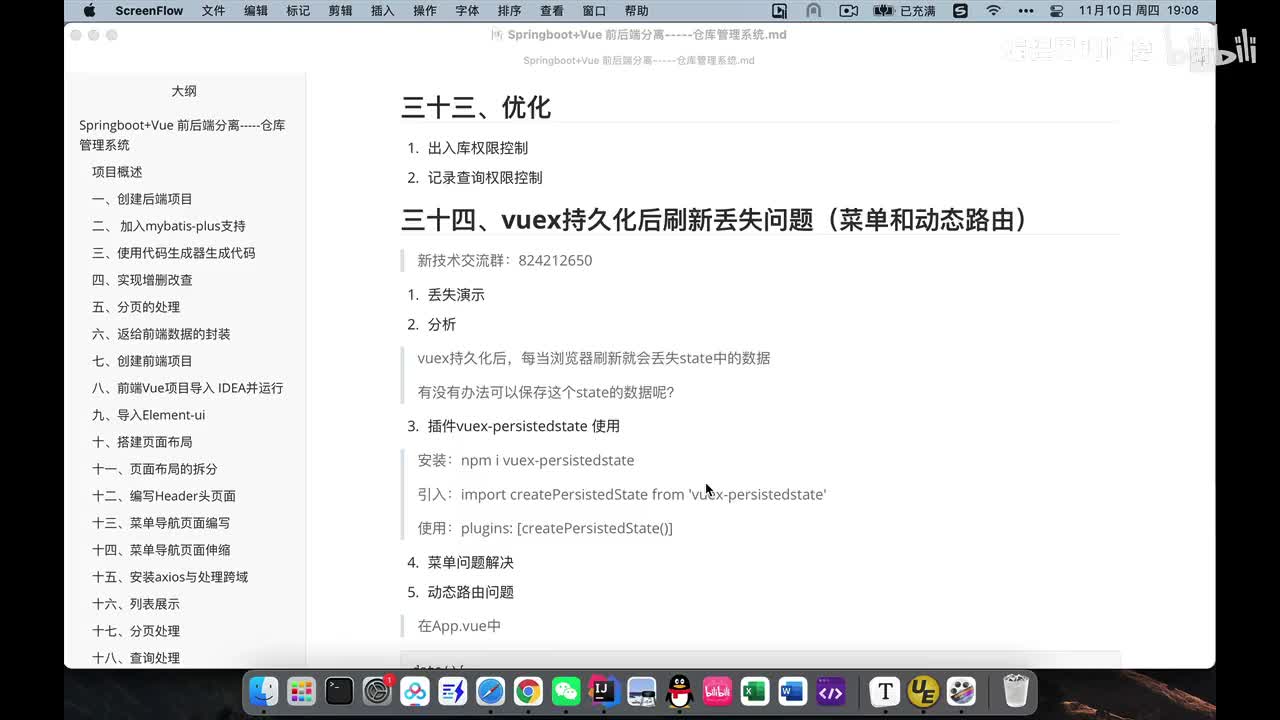The height and width of the screenshot is (720, 1280).
Task: Jump to 九、导入Element-ui in outline
Action: [x=148, y=415]
